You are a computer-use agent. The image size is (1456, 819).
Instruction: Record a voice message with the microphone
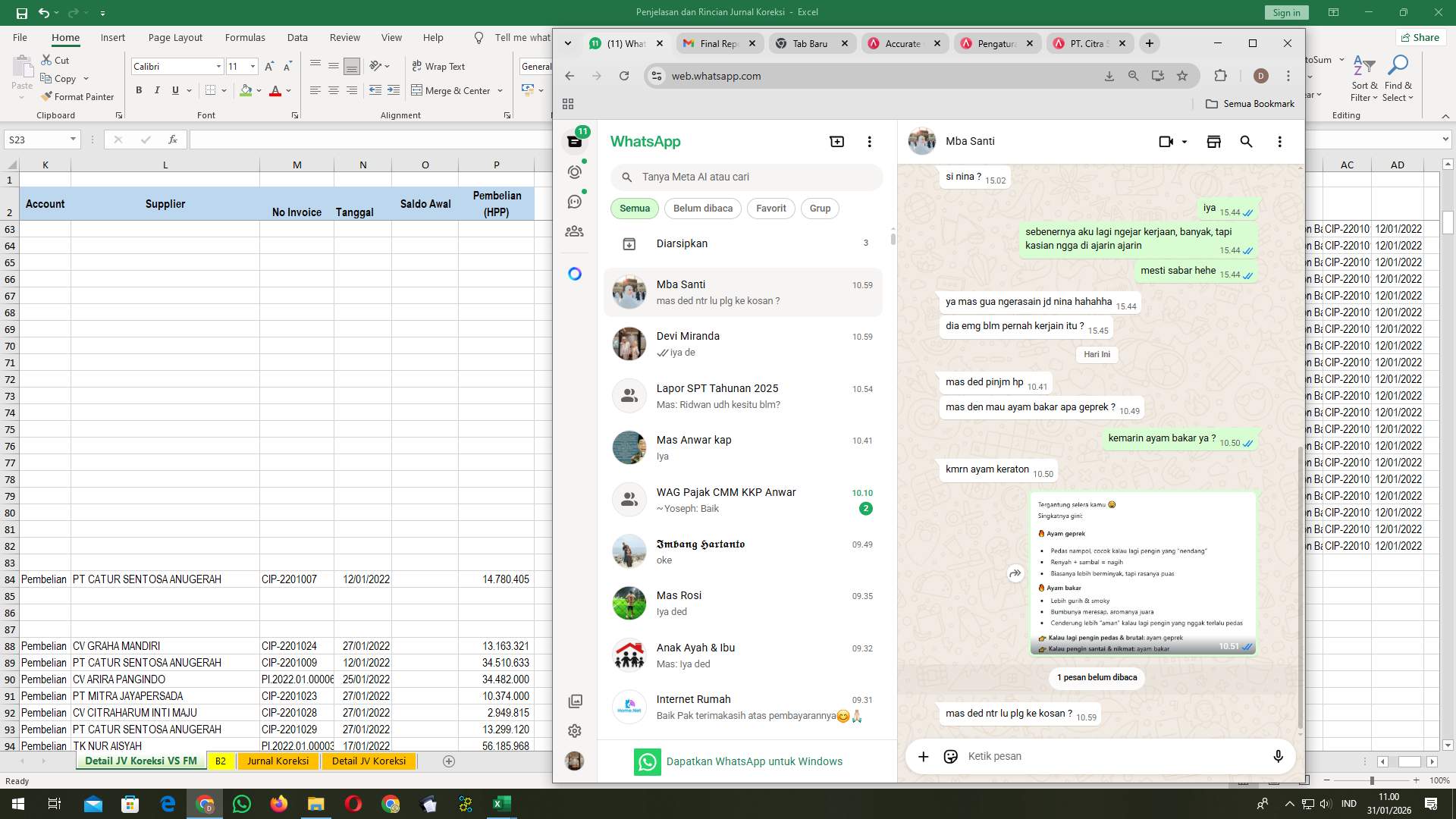1278,756
